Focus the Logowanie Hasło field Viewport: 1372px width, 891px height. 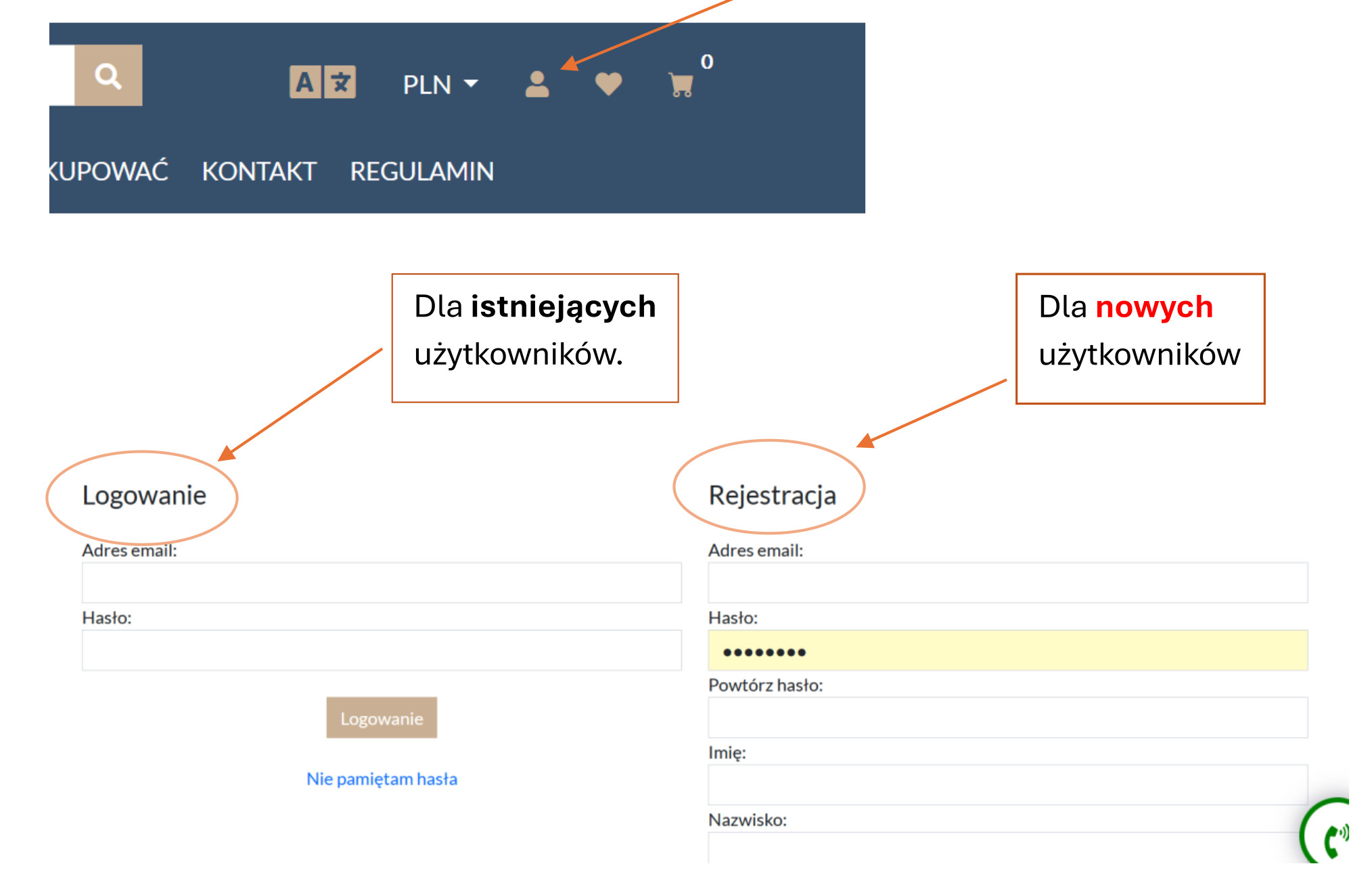(x=382, y=650)
